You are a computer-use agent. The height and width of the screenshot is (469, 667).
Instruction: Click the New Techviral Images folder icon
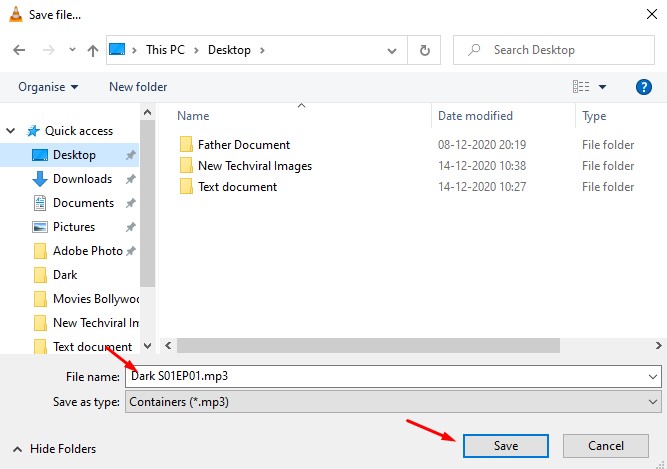point(186,165)
